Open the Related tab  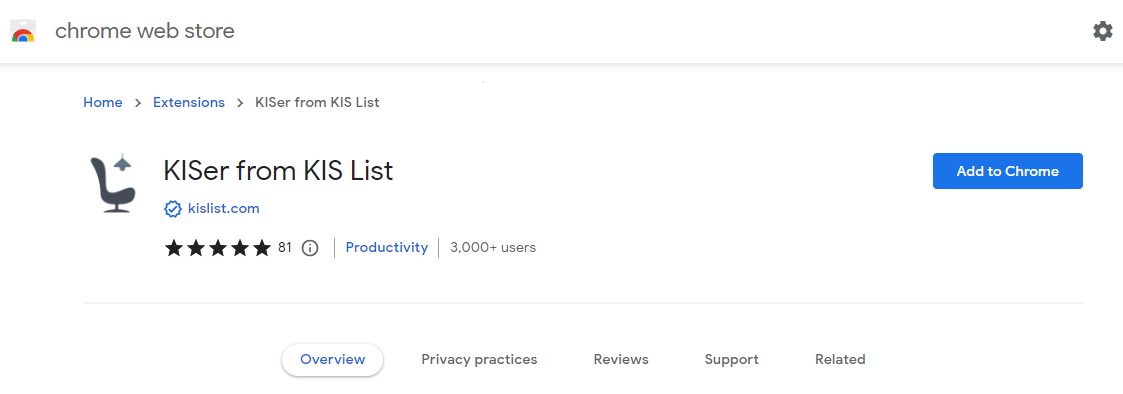click(840, 360)
